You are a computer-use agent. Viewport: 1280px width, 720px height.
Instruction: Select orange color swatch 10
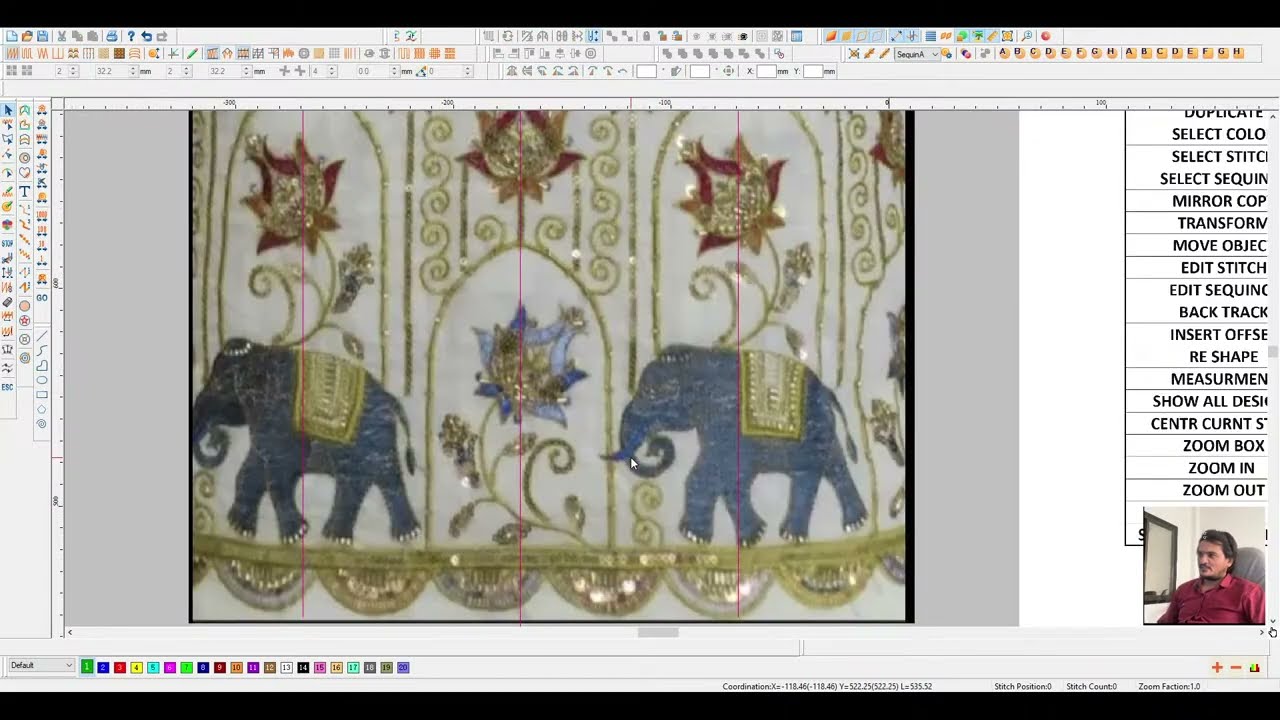click(x=236, y=667)
